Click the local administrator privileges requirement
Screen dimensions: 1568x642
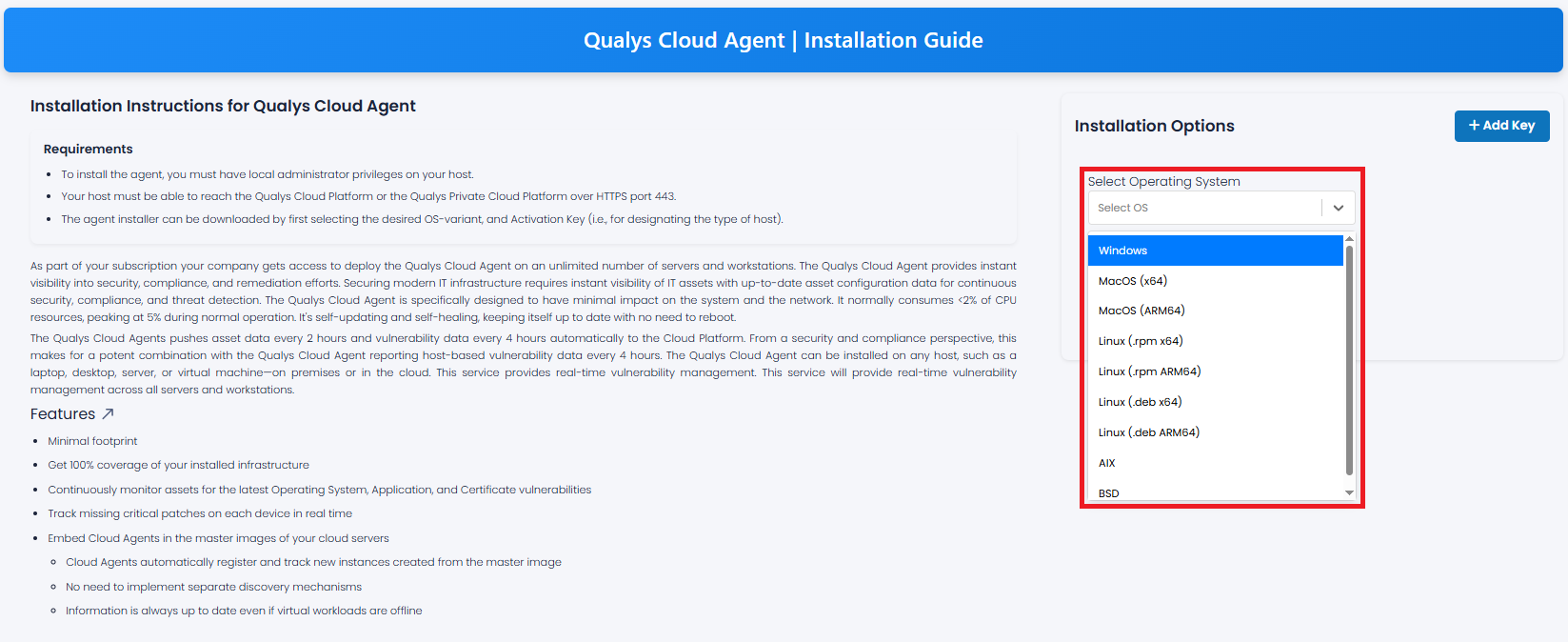(x=268, y=174)
